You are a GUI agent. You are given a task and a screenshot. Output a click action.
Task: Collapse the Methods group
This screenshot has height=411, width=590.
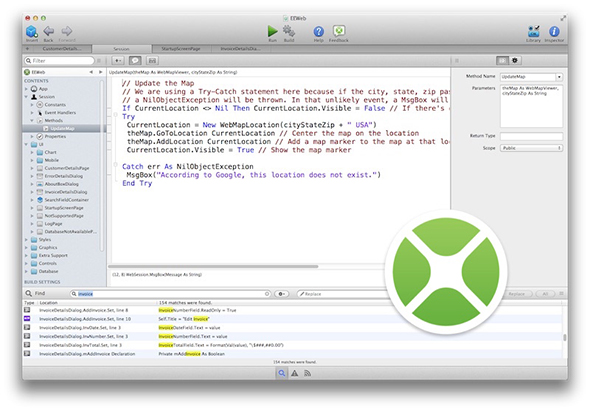(x=32, y=120)
